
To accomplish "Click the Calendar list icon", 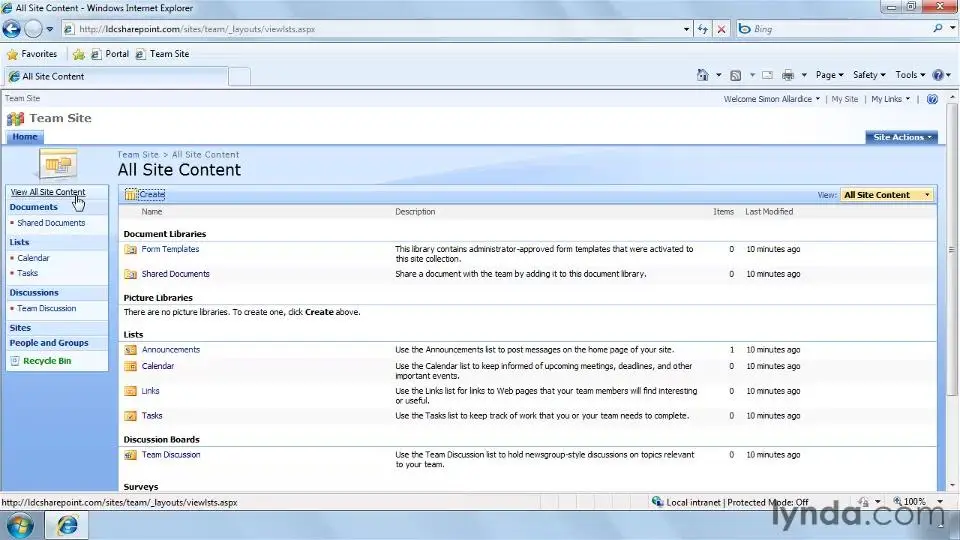I will (x=130, y=366).
